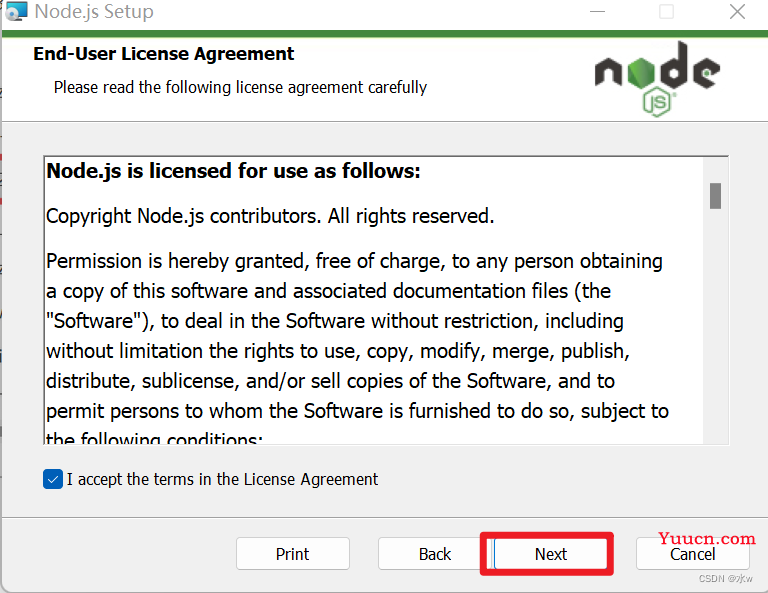Image resolution: width=768 pixels, height=593 pixels.
Task: Click the 'Copyright Node.js contributors' line
Action: [x=270, y=216]
